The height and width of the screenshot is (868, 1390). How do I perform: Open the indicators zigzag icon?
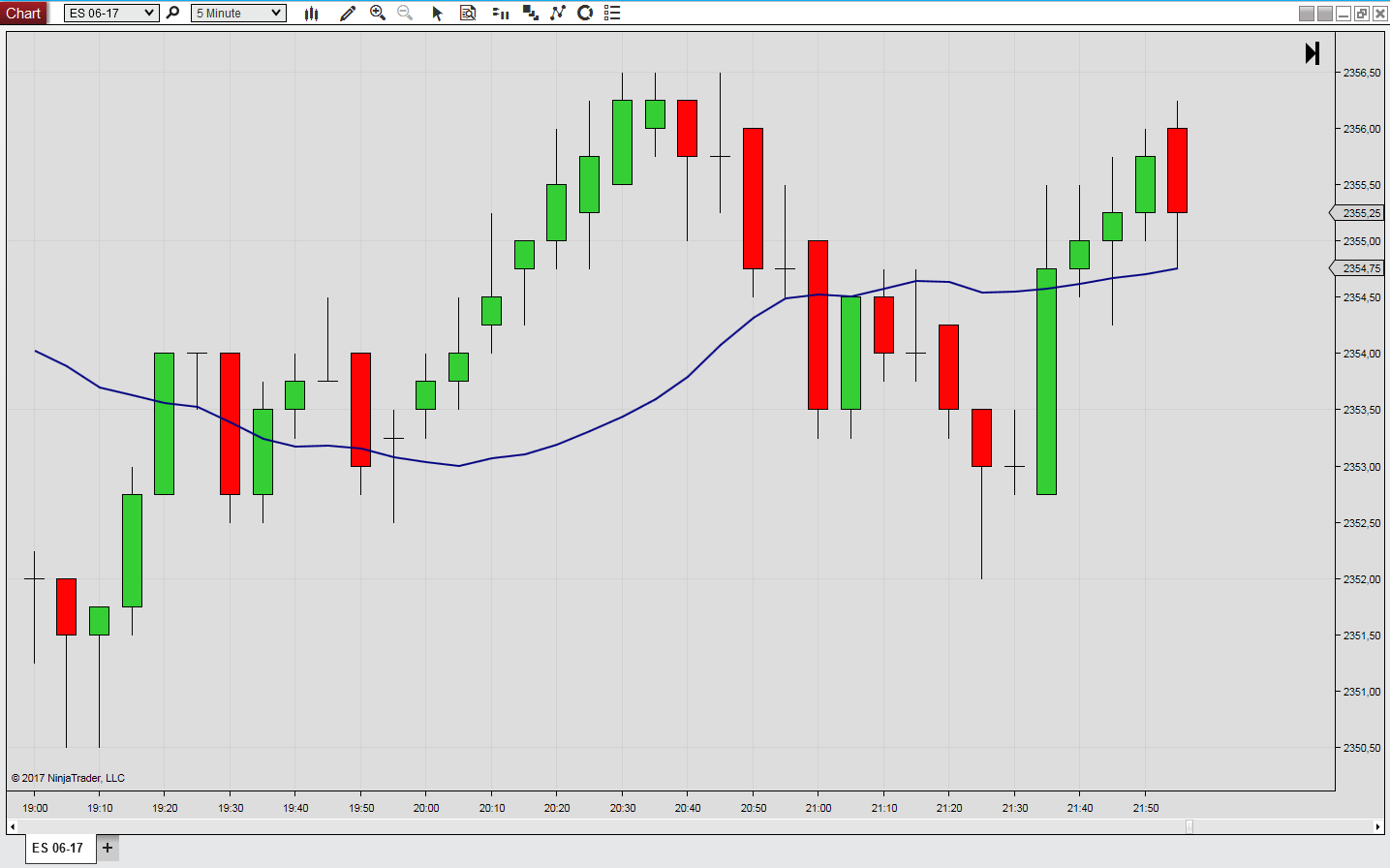click(x=558, y=13)
